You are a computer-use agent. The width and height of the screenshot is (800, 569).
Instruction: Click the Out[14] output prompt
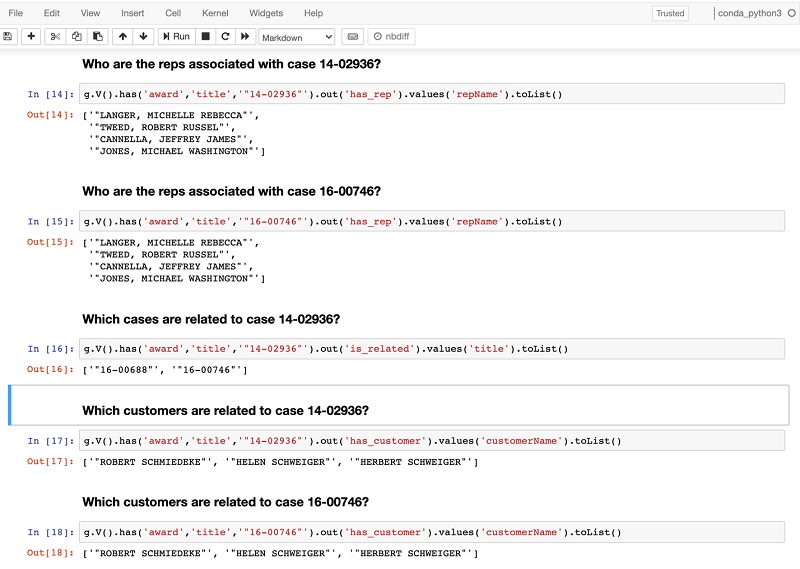[x=51, y=115]
